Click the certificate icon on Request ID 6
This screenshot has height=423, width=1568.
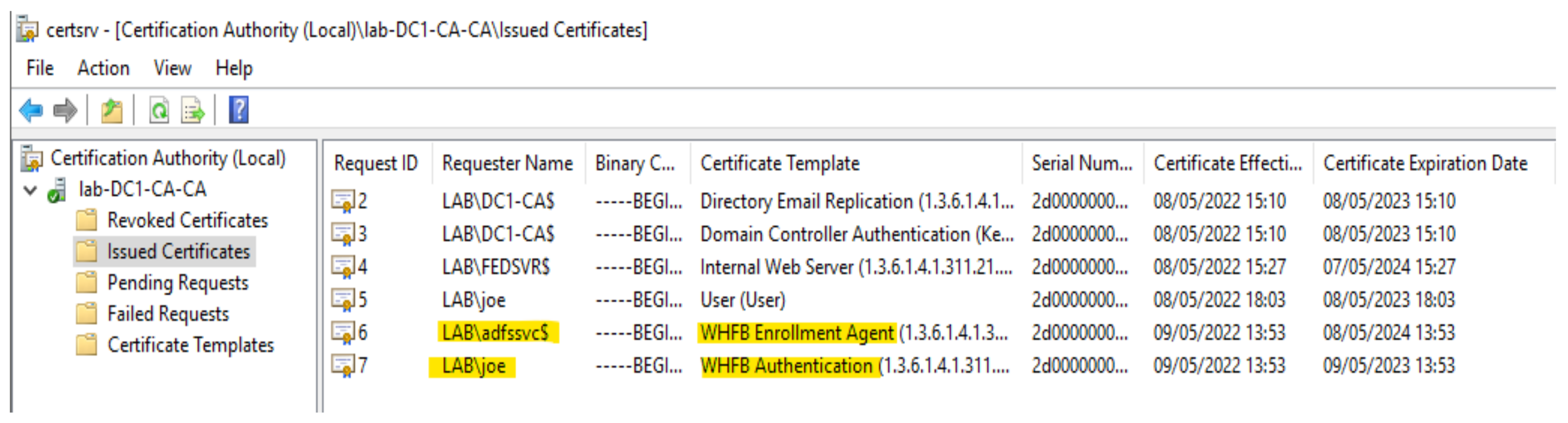click(344, 333)
